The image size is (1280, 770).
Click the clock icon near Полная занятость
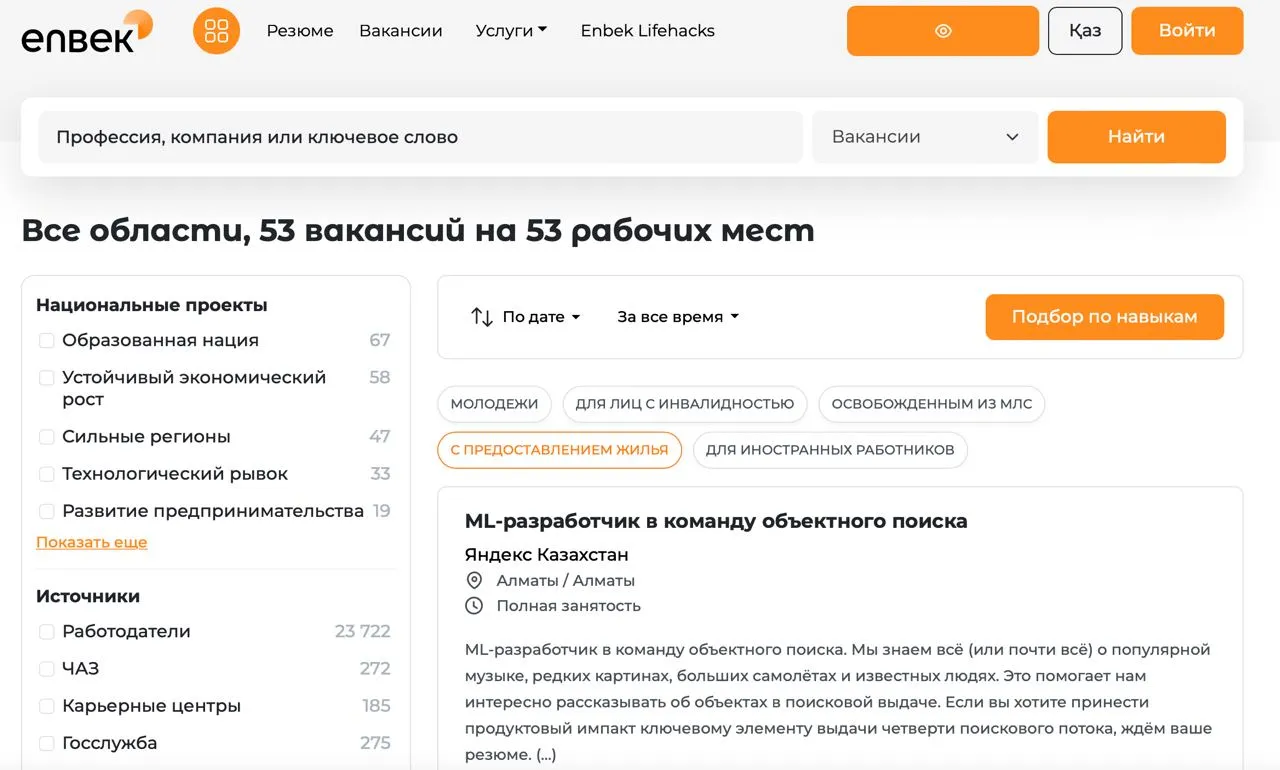point(474,606)
